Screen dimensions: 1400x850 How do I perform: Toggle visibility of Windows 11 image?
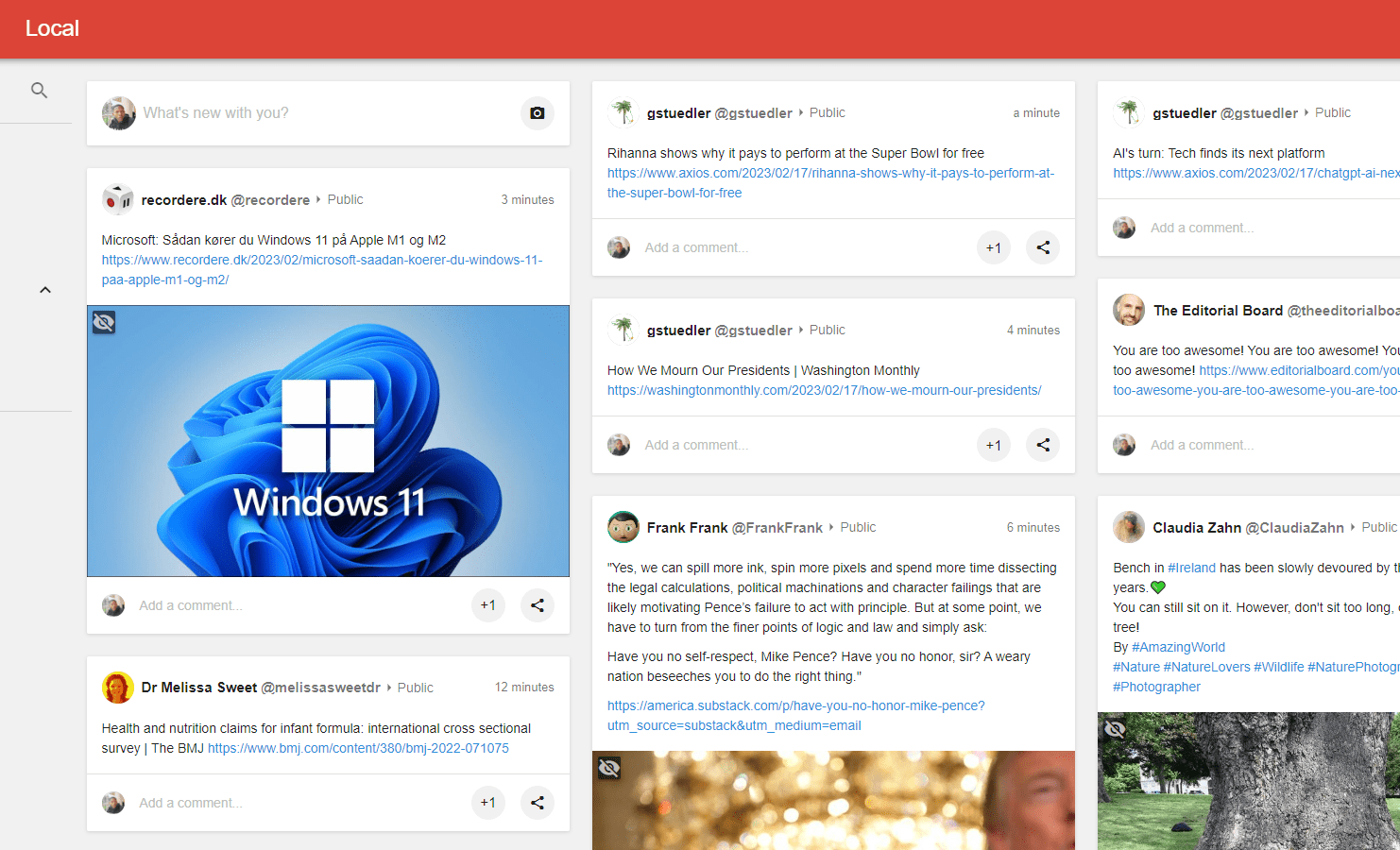pyautogui.click(x=104, y=323)
